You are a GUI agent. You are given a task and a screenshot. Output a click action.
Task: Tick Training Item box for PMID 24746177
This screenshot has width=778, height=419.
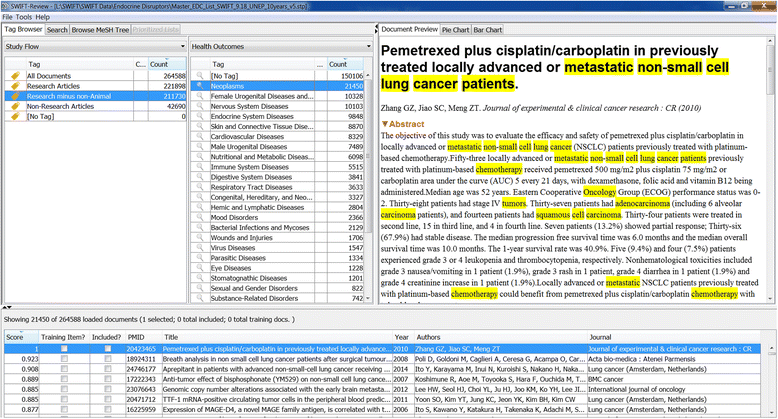(64, 369)
